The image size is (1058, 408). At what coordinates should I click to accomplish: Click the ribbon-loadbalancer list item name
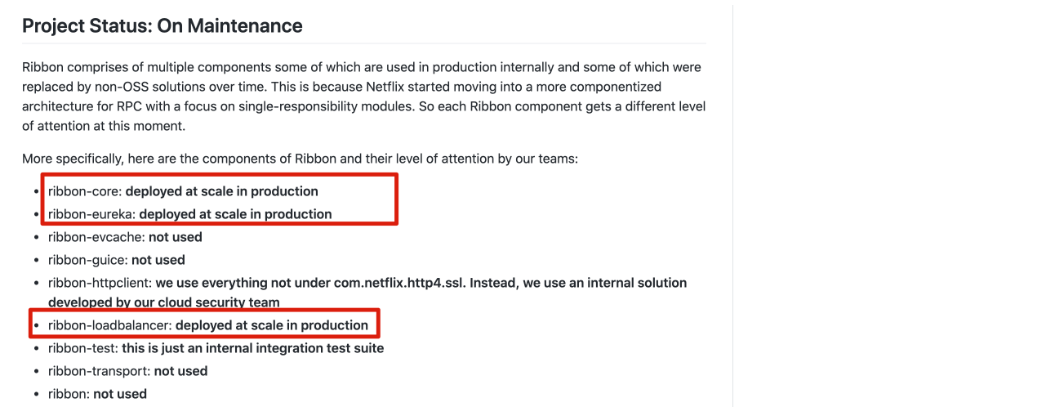[110, 326]
